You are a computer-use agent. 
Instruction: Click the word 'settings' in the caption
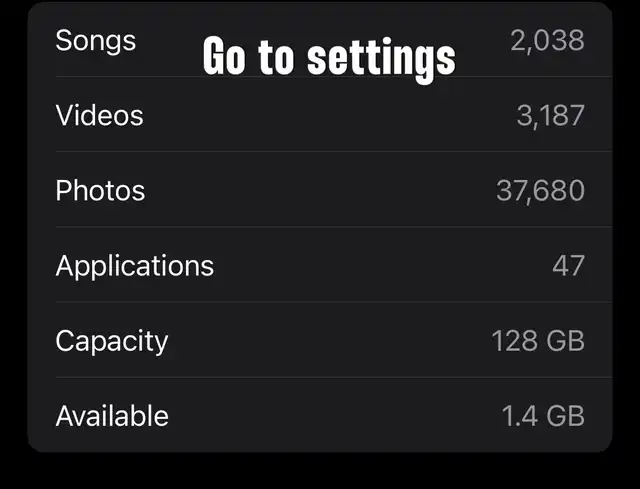(x=381, y=60)
